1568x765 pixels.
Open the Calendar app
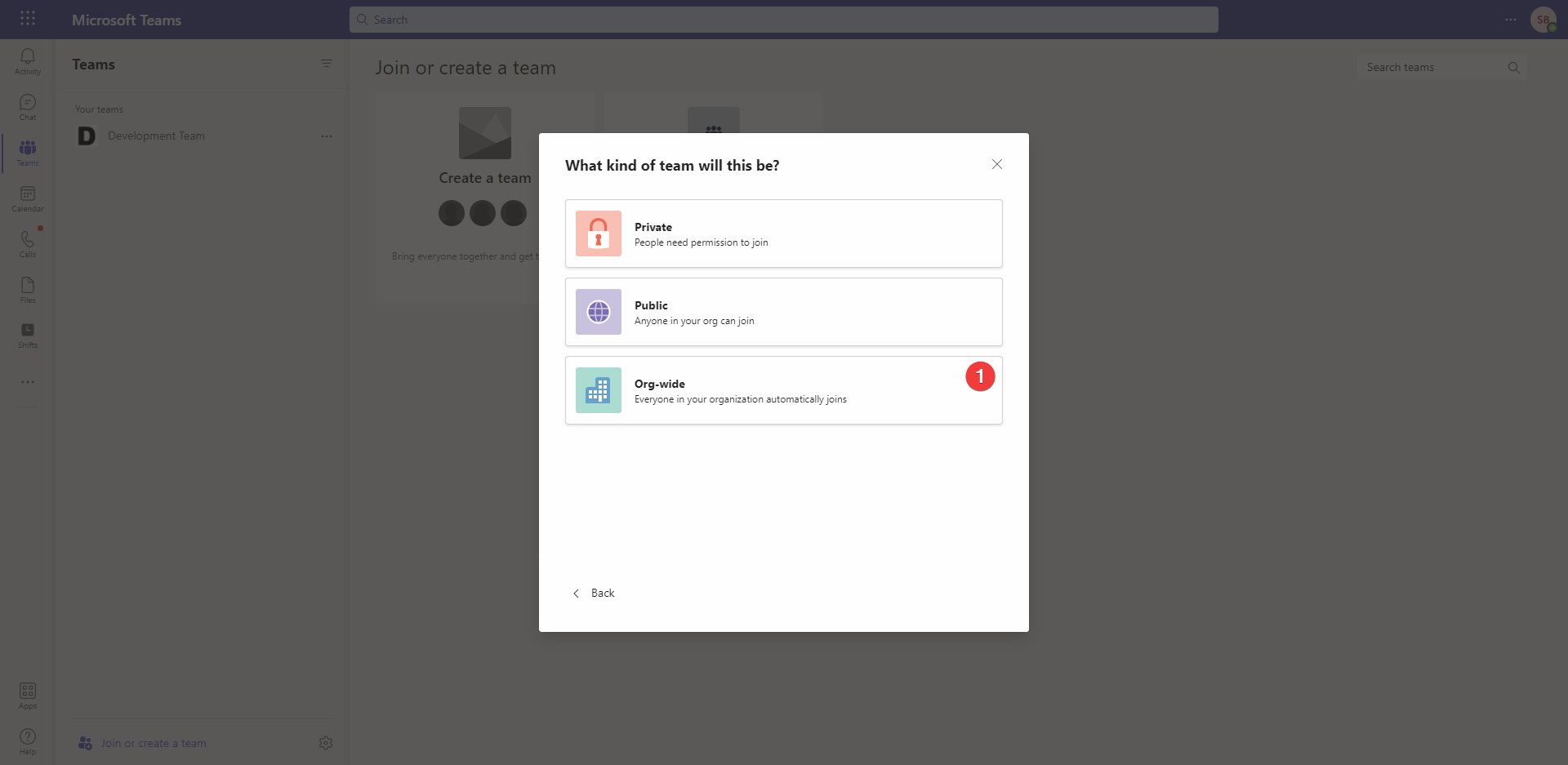coord(28,198)
